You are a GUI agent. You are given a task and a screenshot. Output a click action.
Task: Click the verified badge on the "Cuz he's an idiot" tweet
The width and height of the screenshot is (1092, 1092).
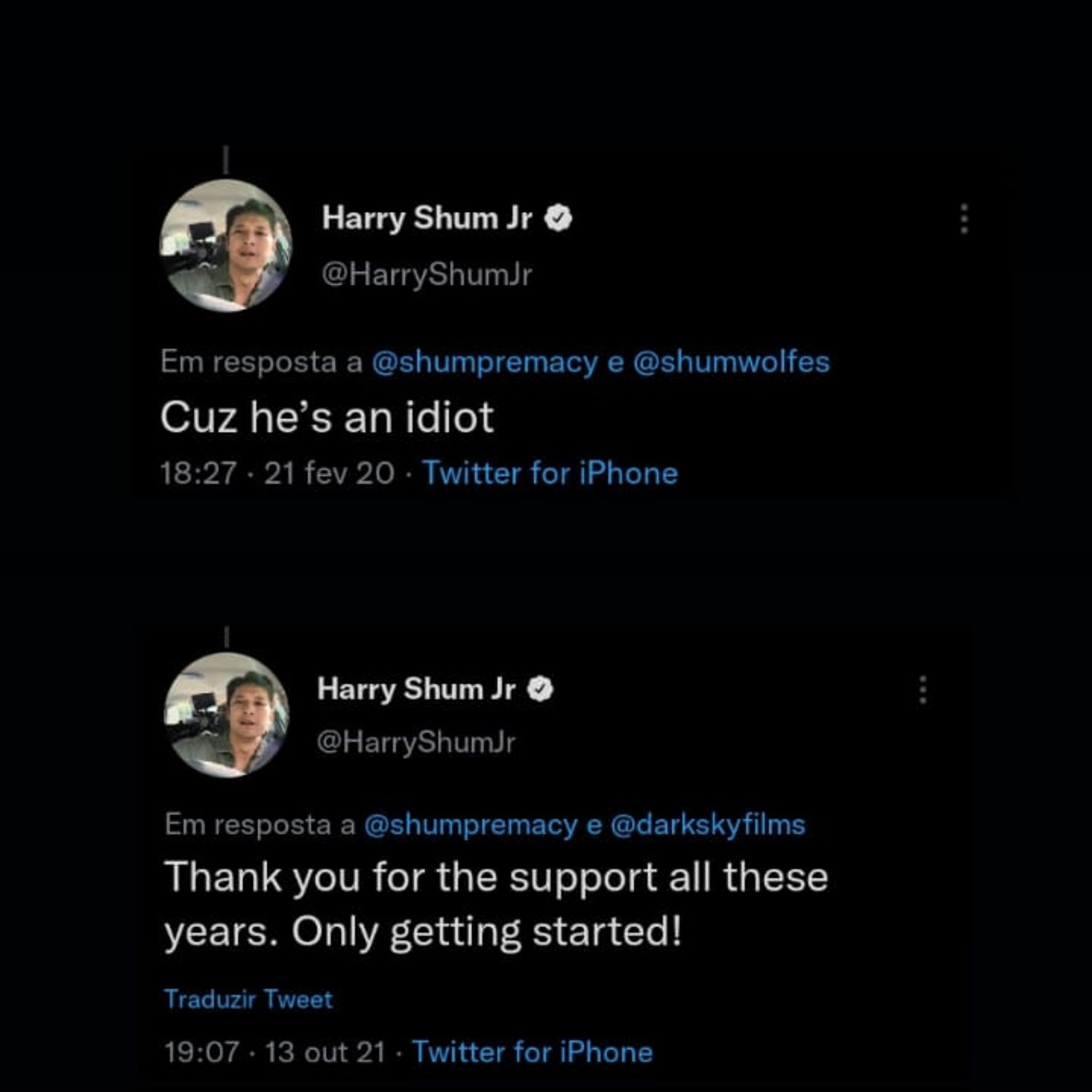click(x=558, y=219)
